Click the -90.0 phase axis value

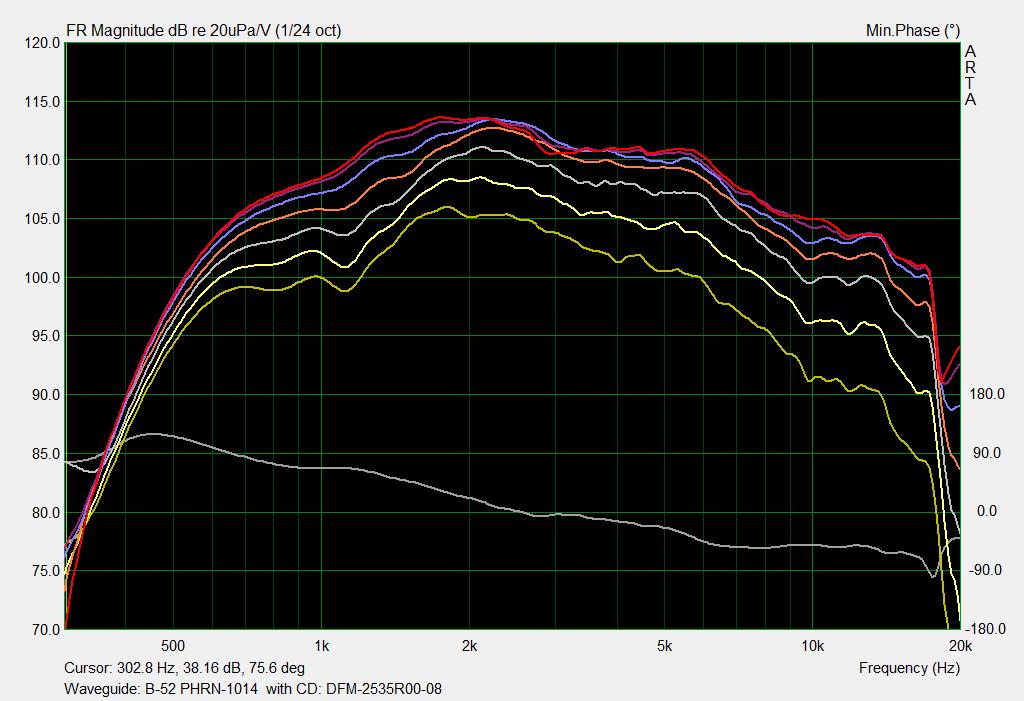point(985,570)
